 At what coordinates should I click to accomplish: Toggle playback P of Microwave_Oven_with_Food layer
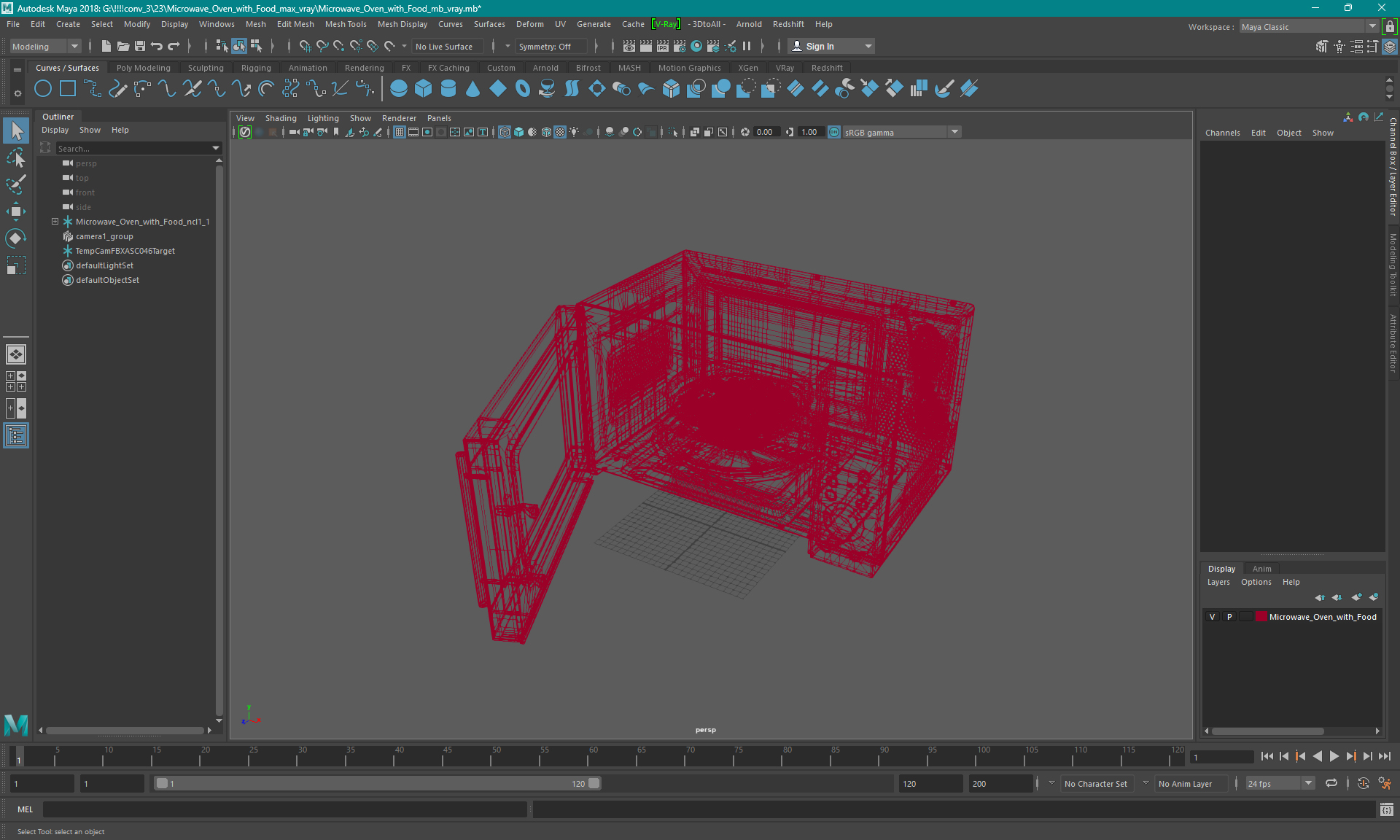point(1229,617)
